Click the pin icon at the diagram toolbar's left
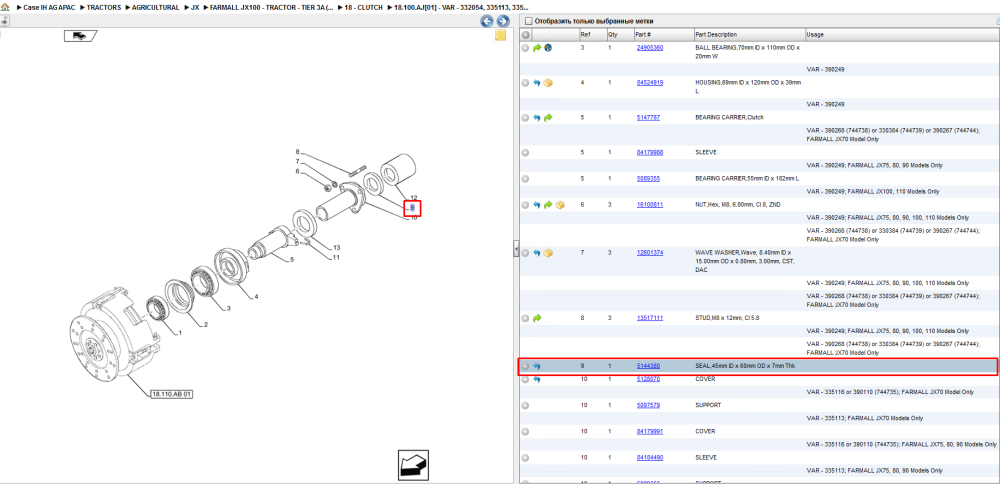1000x484 pixels. [4, 21]
